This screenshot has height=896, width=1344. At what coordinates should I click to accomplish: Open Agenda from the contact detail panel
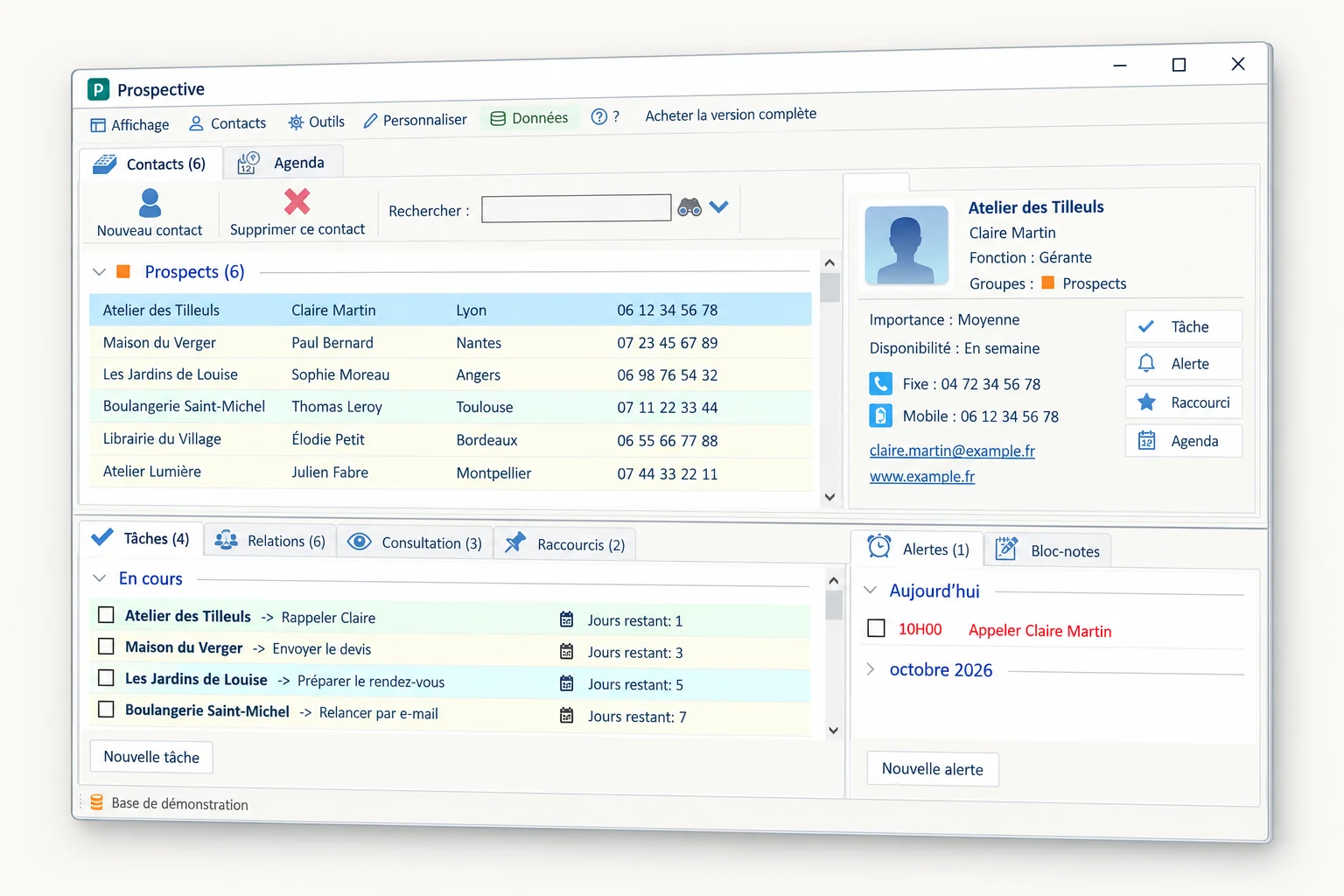click(x=1183, y=441)
